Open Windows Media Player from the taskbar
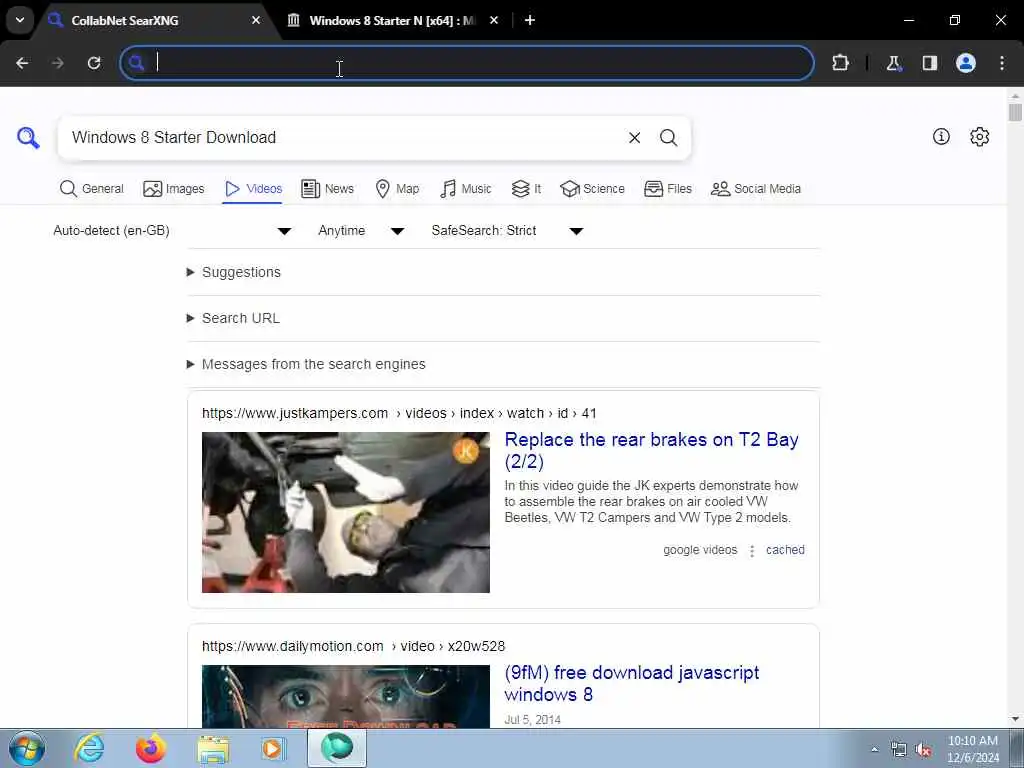The height and width of the screenshot is (768, 1024). tap(274, 748)
